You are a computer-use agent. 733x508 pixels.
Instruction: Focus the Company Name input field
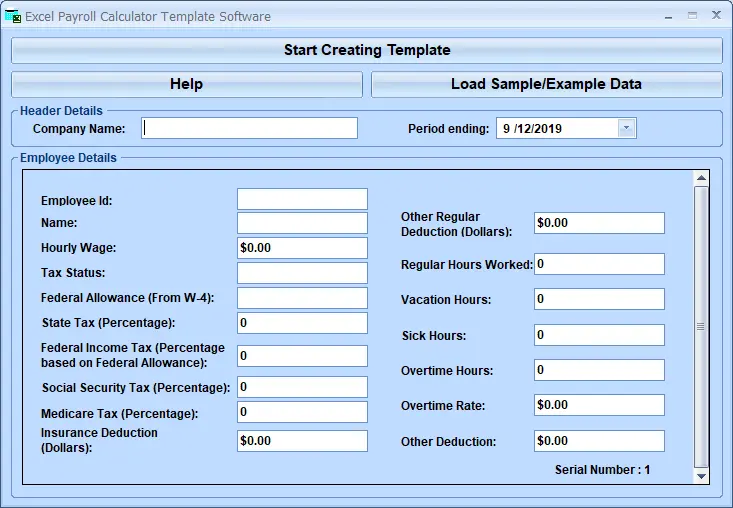[x=250, y=128]
